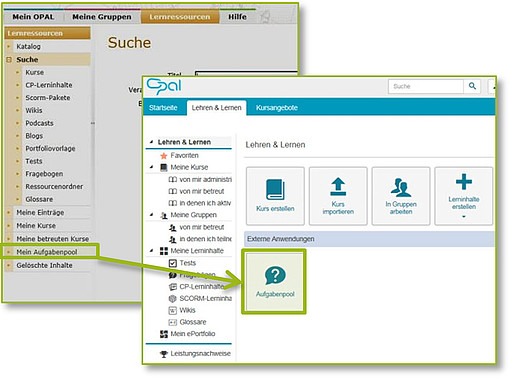Click the 'von mir betreut' courses book icon
The height and width of the screenshot is (378, 509).
click(x=173, y=191)
